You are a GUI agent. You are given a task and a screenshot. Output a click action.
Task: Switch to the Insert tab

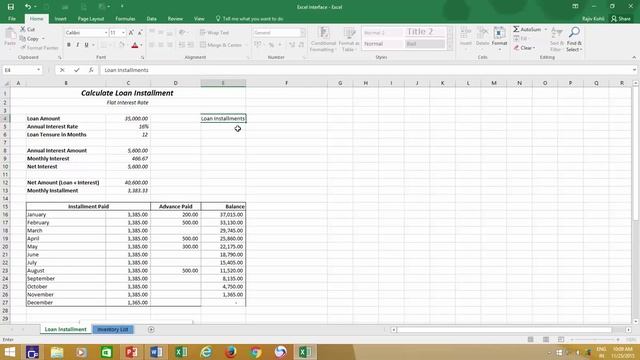click(60, 19)
